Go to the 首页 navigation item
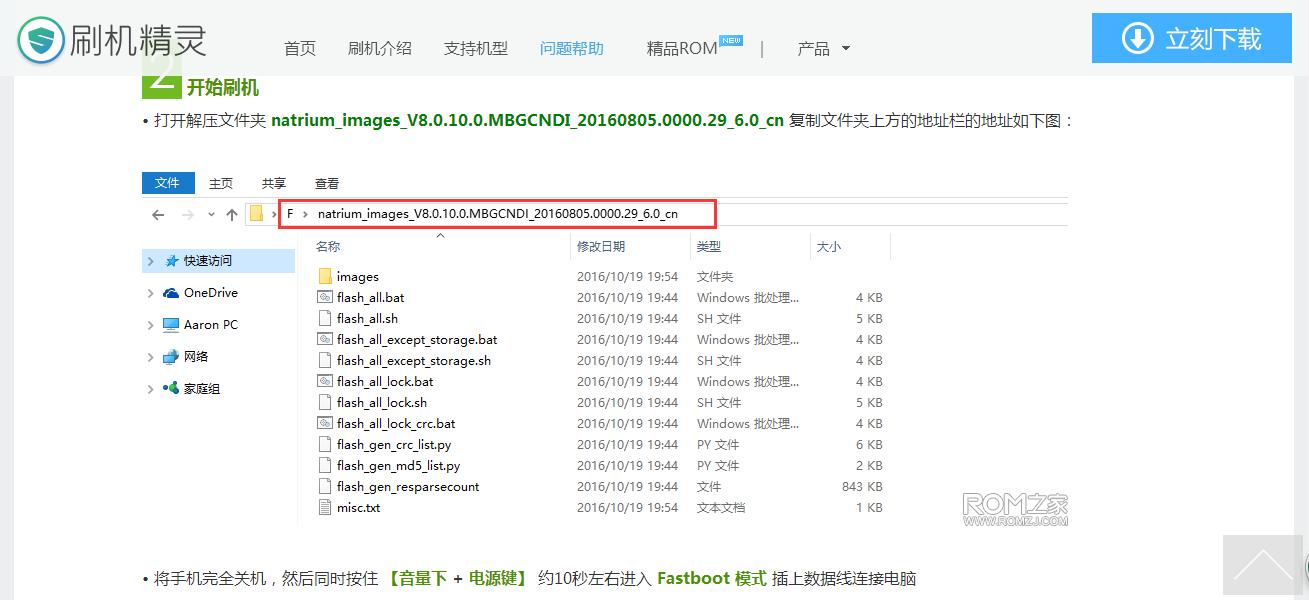 [x=300, y=48]
